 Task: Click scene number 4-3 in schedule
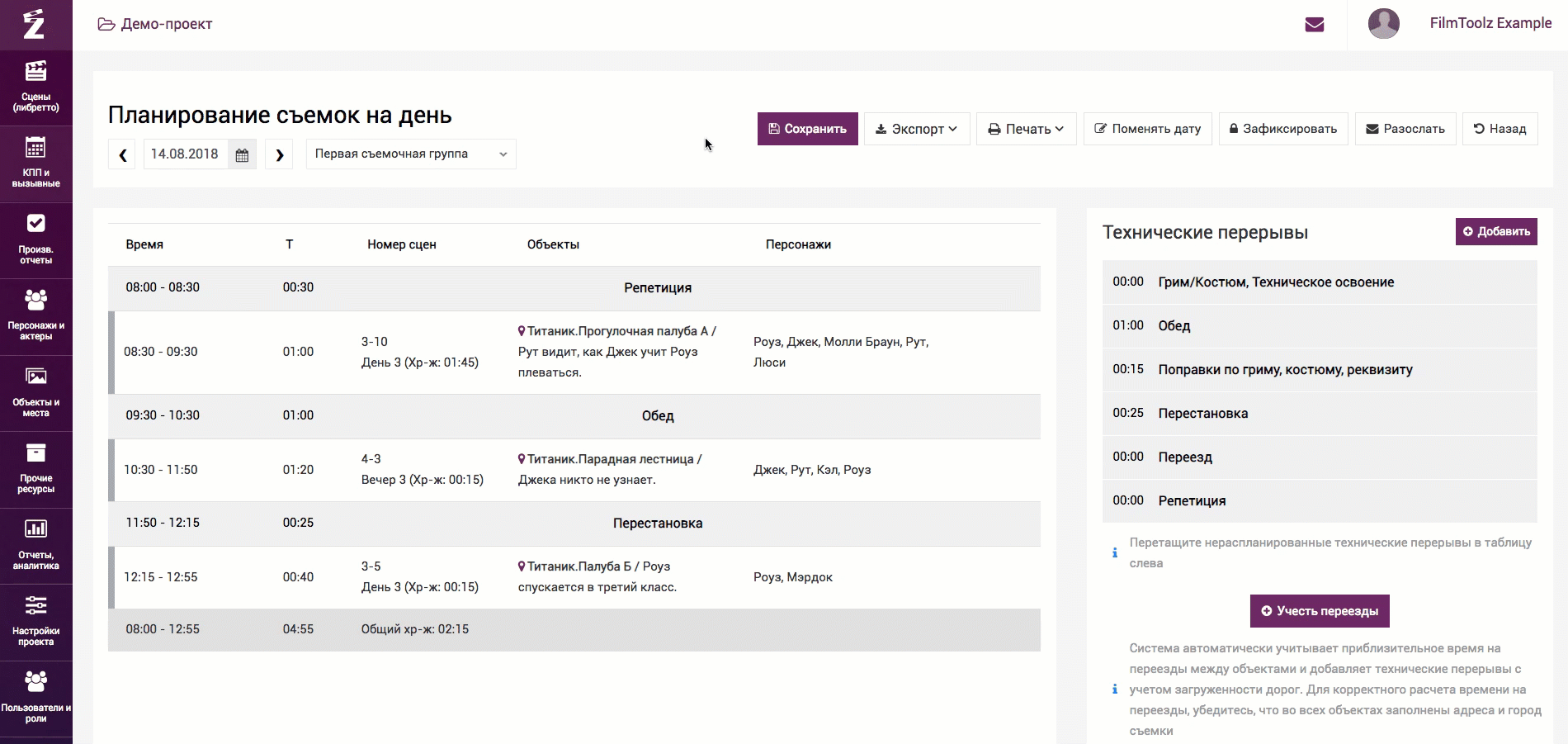click(x=371, y=459)
